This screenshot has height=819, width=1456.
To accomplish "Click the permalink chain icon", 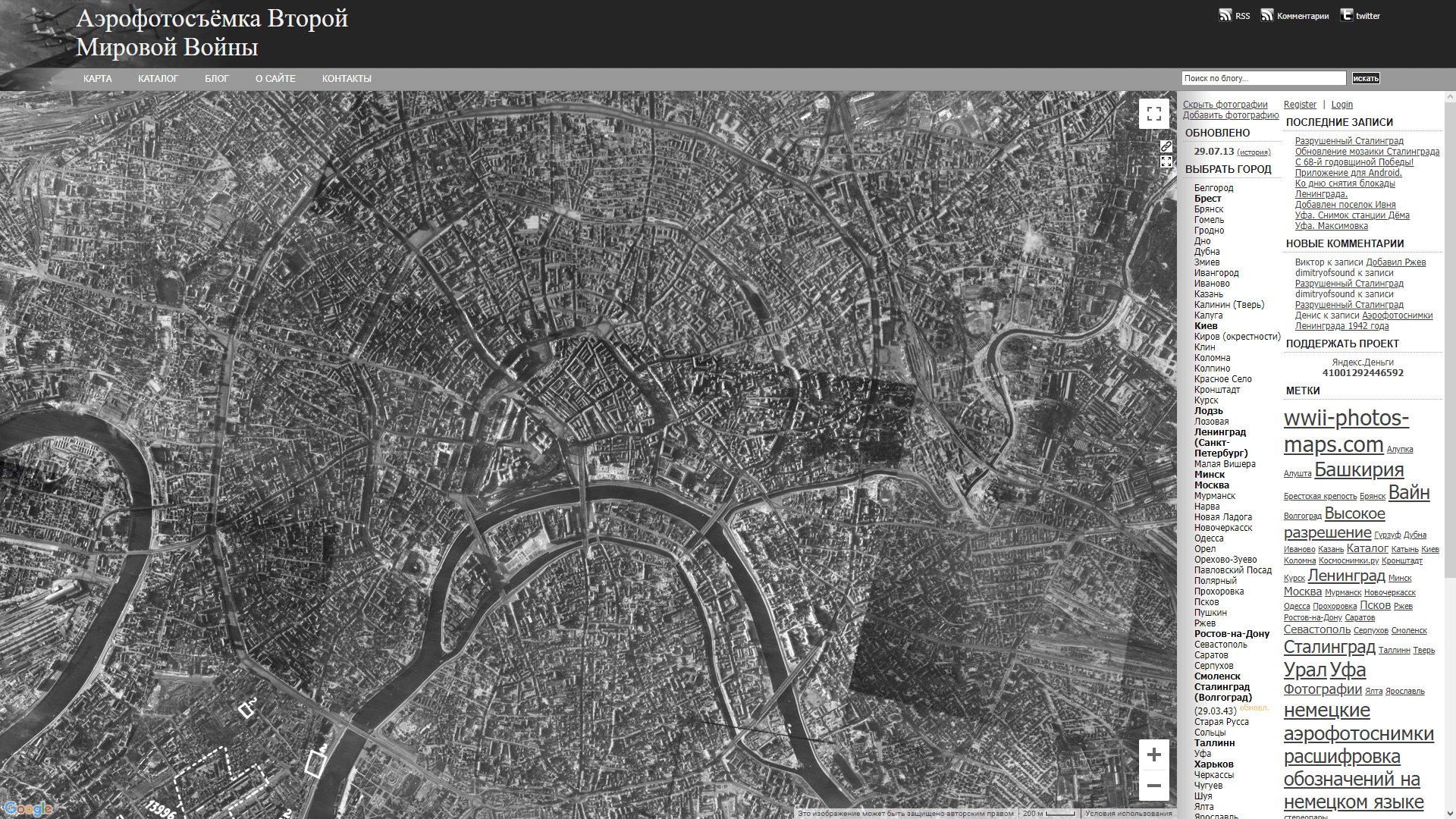I will click(1166, 146).
